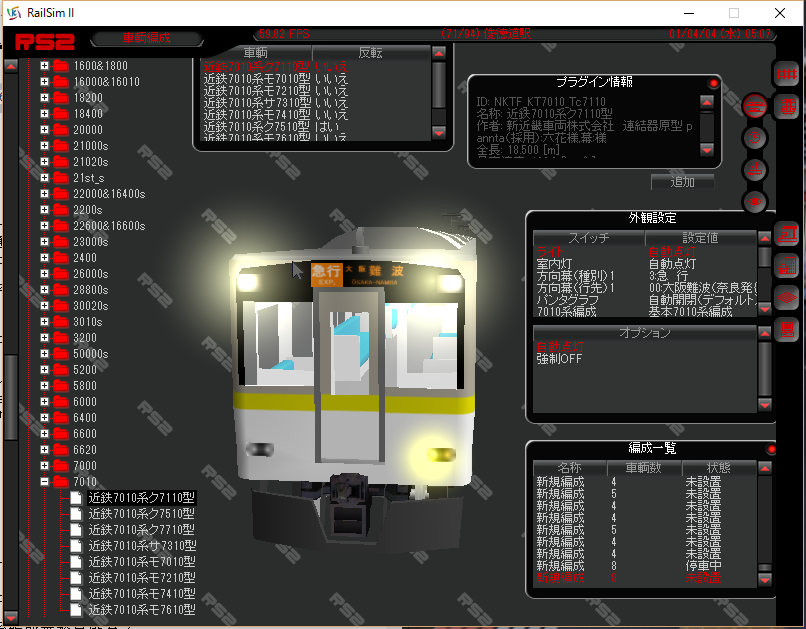
Task: Click the red dot on プラグイン情報 panel
Action: (713, 83)
